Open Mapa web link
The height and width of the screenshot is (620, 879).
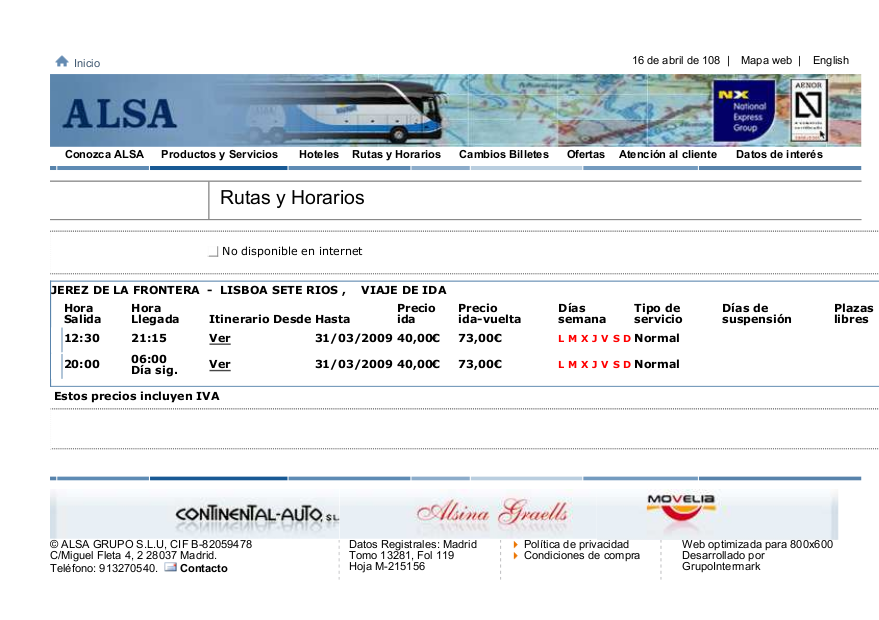(766, 61)
